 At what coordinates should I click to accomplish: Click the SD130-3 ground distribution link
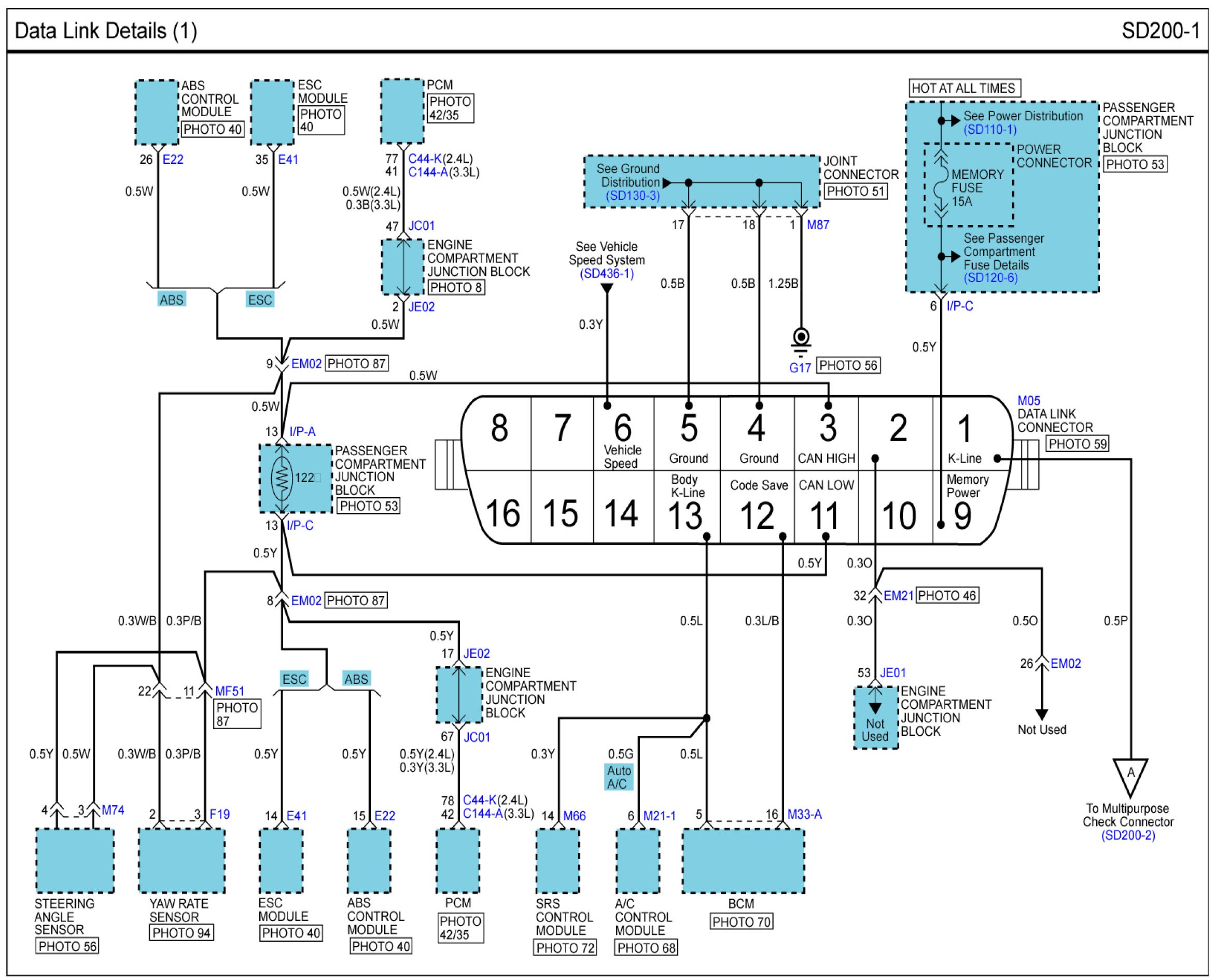tap(632, 196)
